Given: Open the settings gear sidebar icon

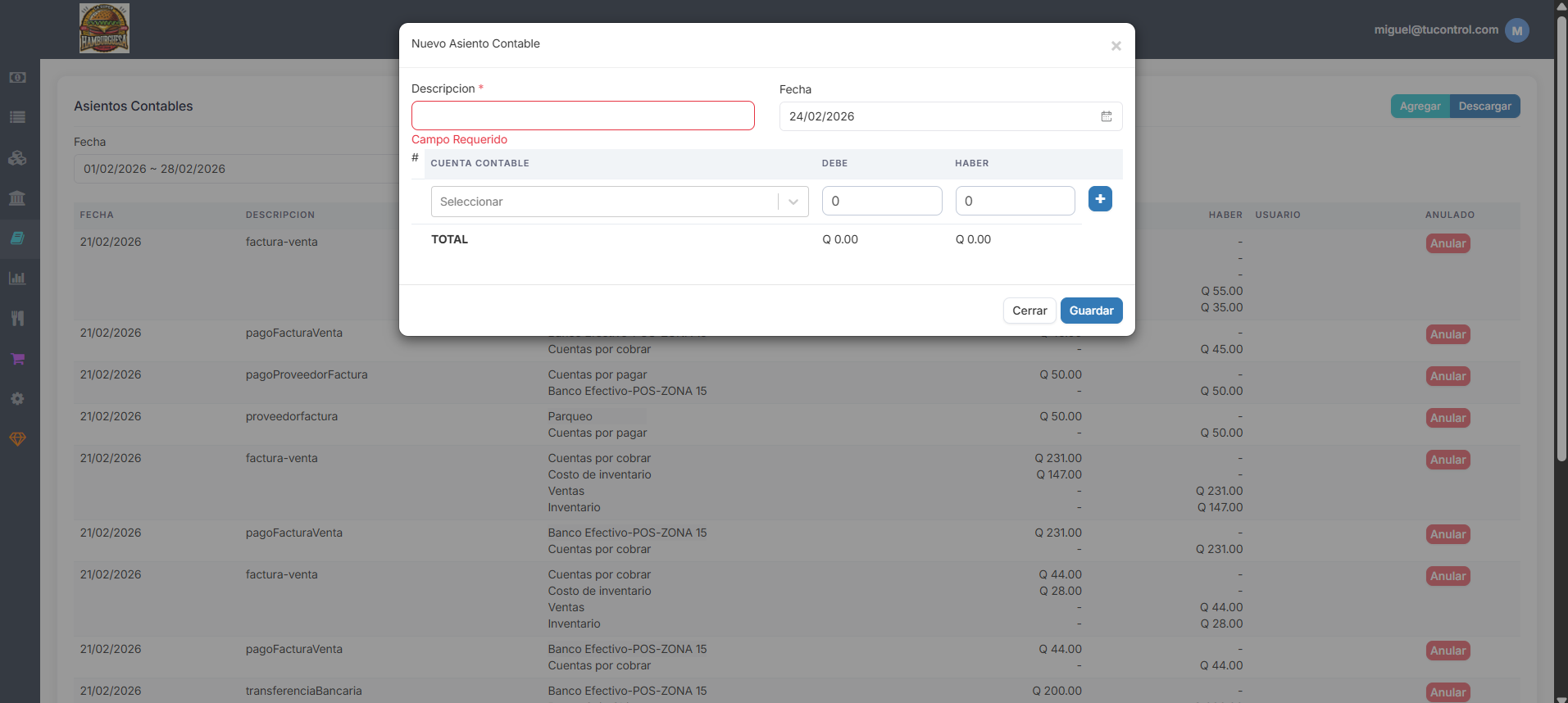Looking at the screenshot, I should [17, 398].
